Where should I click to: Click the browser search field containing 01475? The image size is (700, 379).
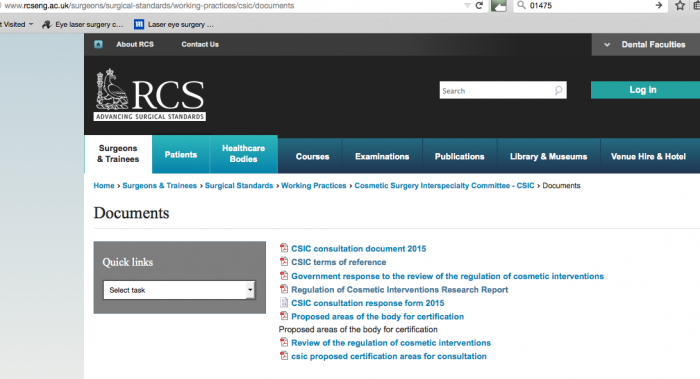coord(589,5)
